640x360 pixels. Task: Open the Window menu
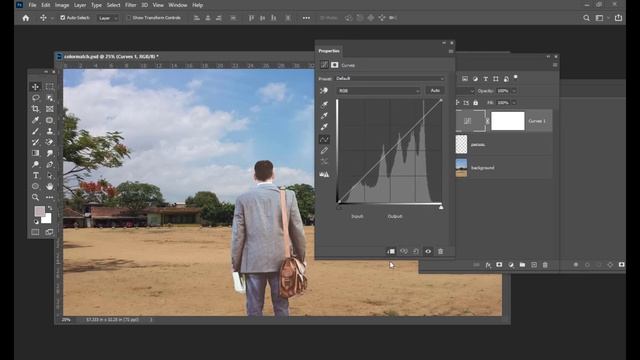point(178,5)
